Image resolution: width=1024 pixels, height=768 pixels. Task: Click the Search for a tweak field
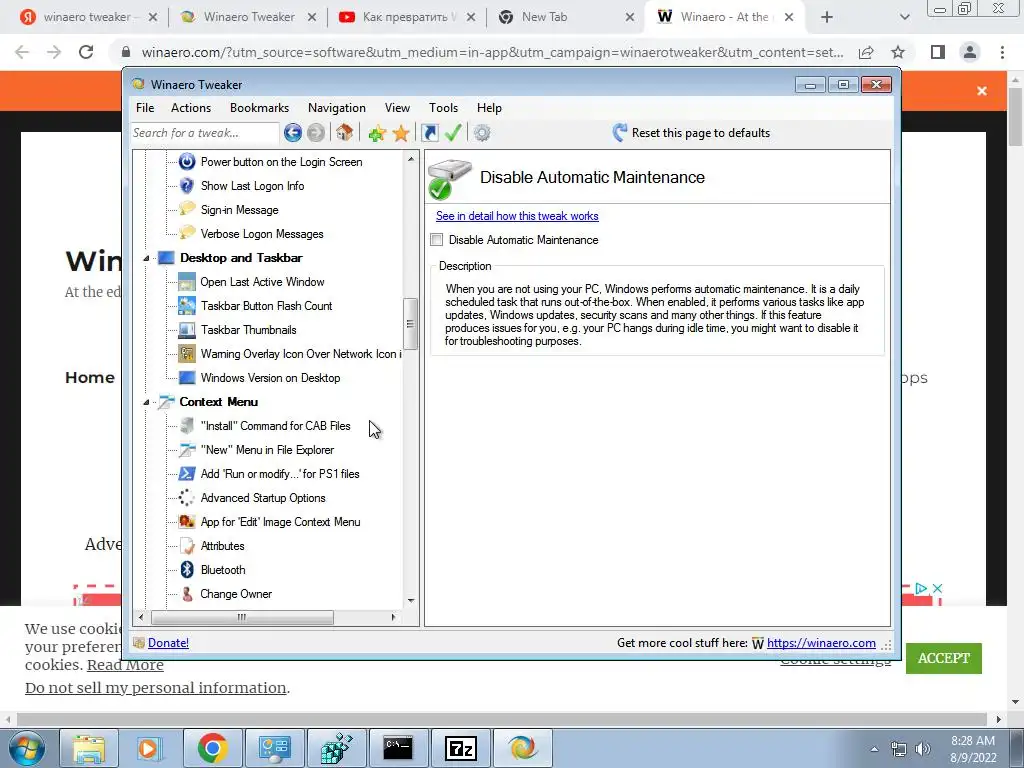click(x=204, y=133)
